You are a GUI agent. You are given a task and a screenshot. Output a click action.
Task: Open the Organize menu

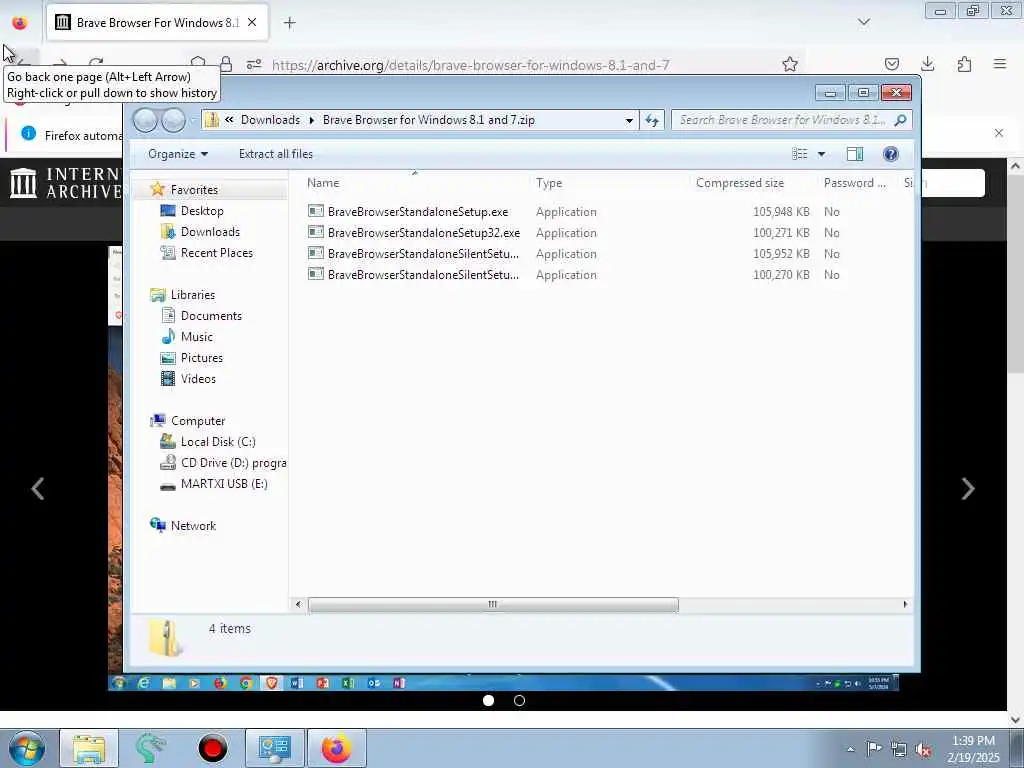tap(178, 154)
